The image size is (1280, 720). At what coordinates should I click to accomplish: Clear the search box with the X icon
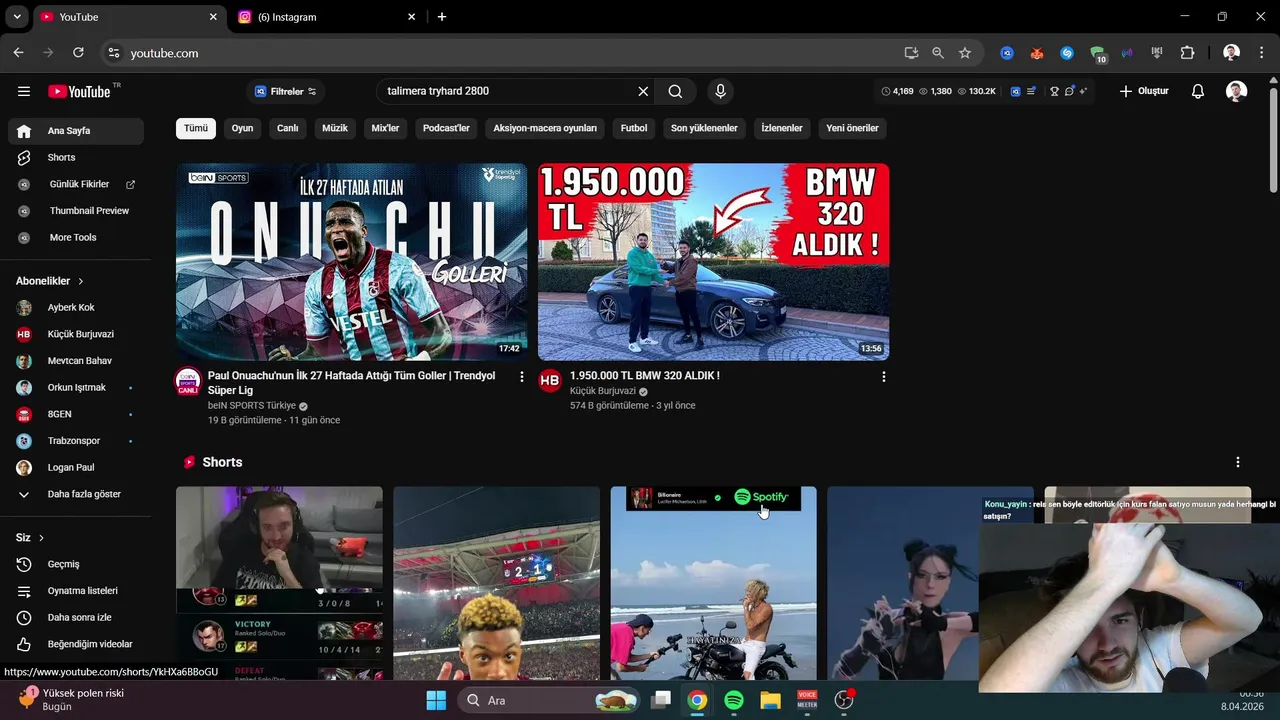coord(643,91)
